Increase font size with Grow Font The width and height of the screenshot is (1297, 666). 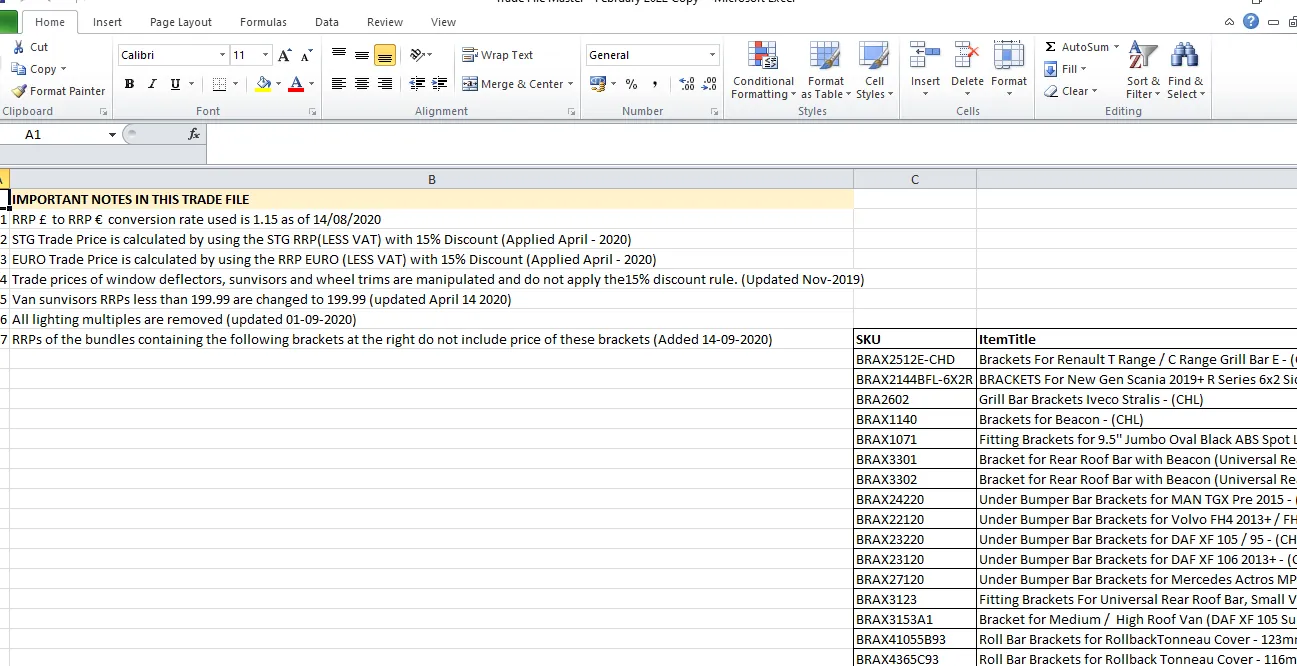point(285,55)
